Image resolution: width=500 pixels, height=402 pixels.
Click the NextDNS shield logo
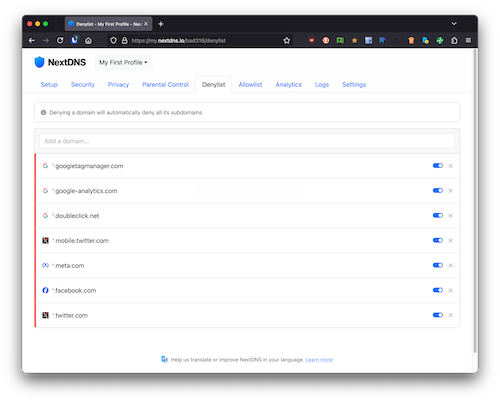(x=39, y=62)
